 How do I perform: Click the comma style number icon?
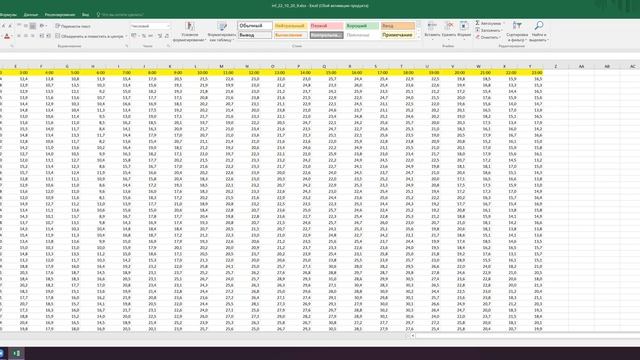pos(151,36)
